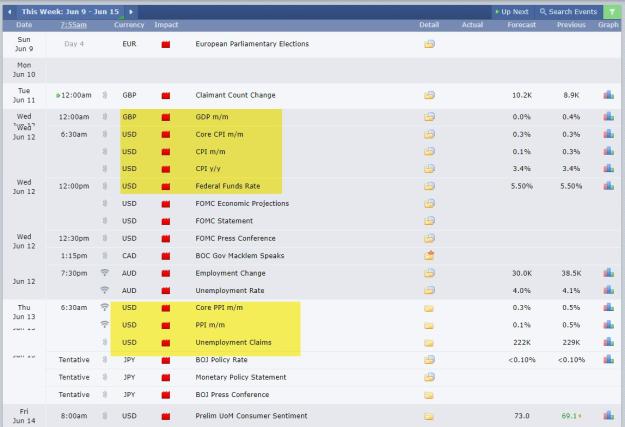The image size is (625, 427).
Task: Select the Fri Jun 14 date cell
Action: (x=24, y=416)
